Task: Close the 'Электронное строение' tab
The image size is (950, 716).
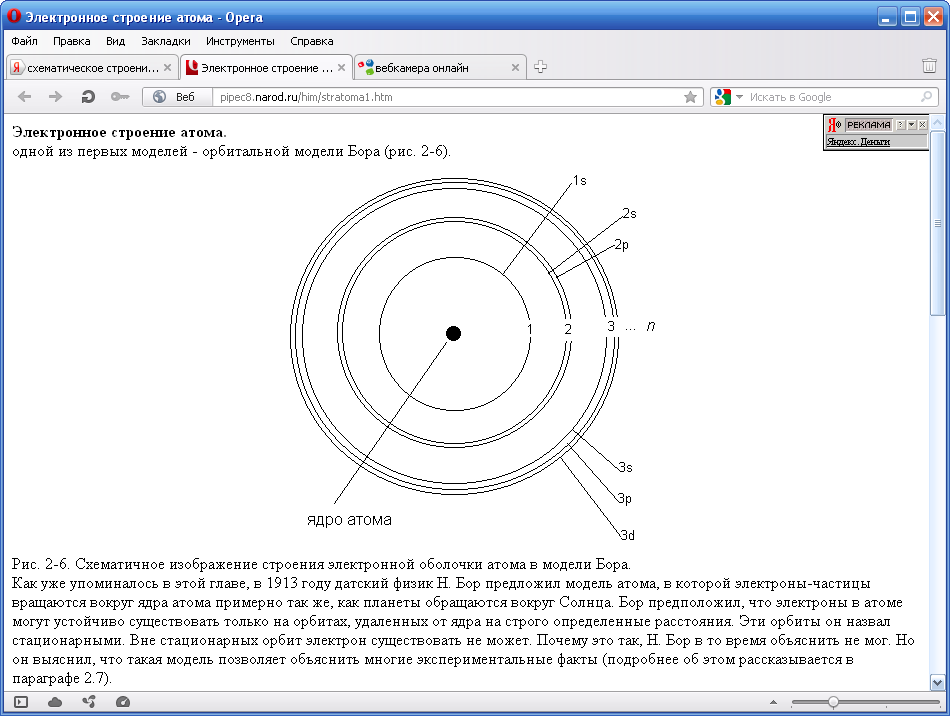Action: 342,68
